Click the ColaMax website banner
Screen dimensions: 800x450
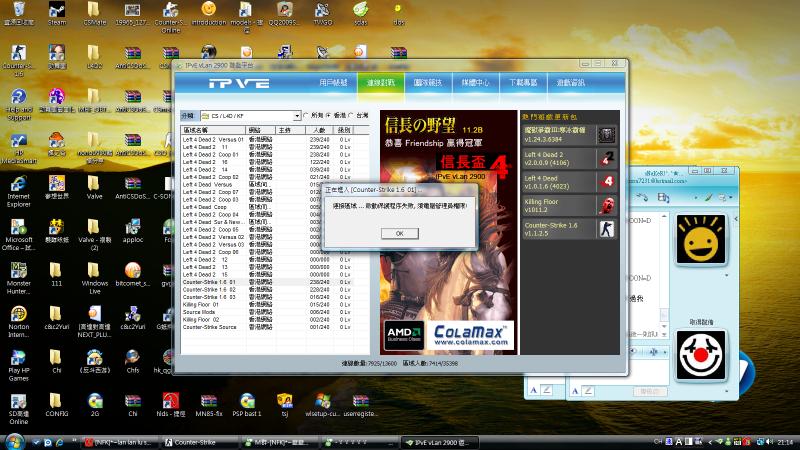coord(470,334)
